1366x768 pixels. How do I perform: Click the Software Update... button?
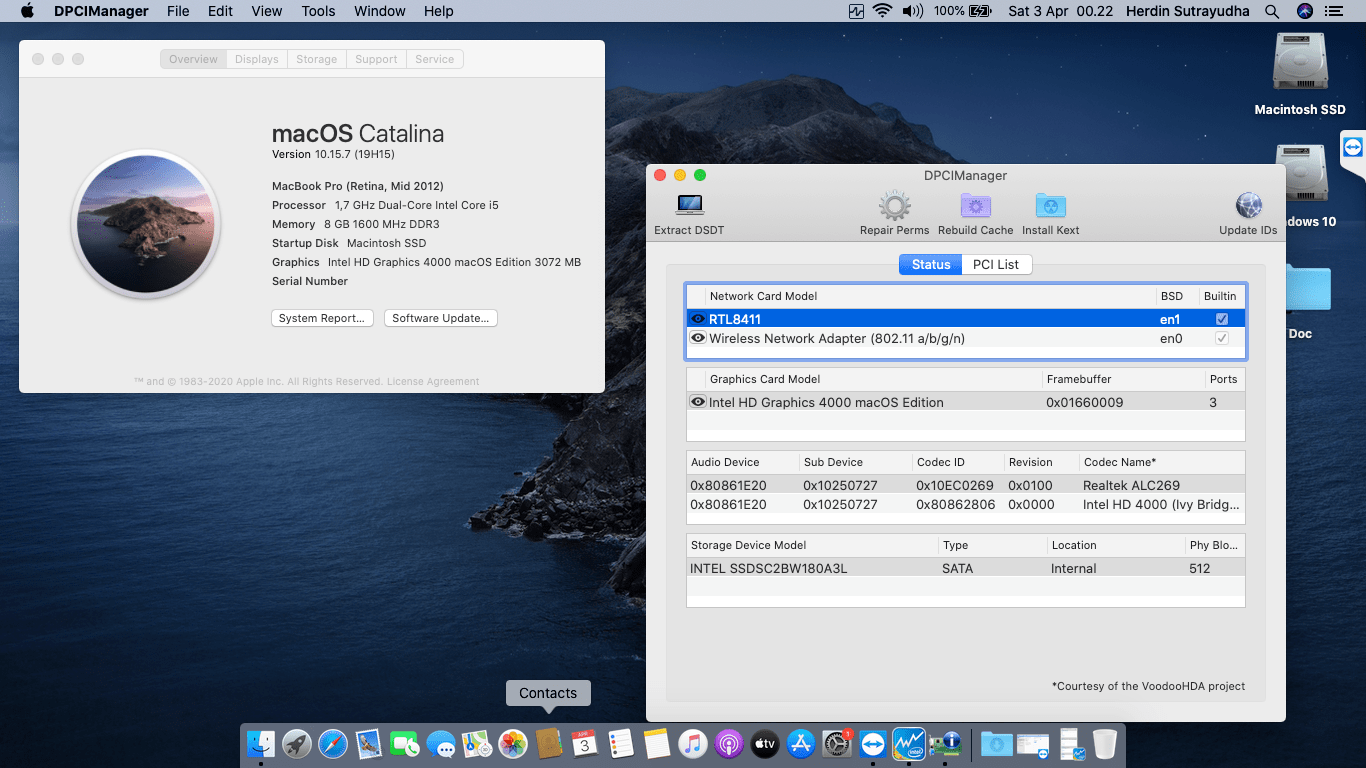tap(441, 318)
